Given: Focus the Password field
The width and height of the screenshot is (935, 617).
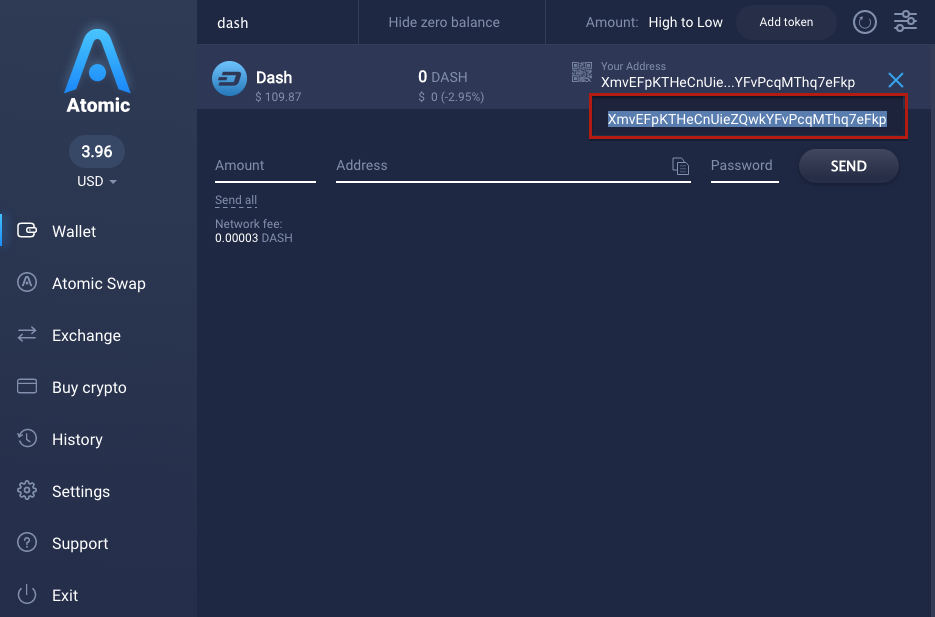Looking at the screenshot, I should [x=745, y=166].
